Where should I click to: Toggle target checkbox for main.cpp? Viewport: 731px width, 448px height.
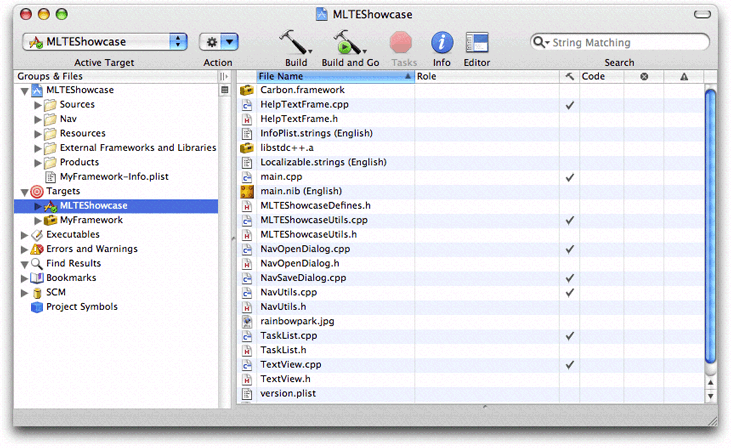pyautogui.click(x=569, y=177)
